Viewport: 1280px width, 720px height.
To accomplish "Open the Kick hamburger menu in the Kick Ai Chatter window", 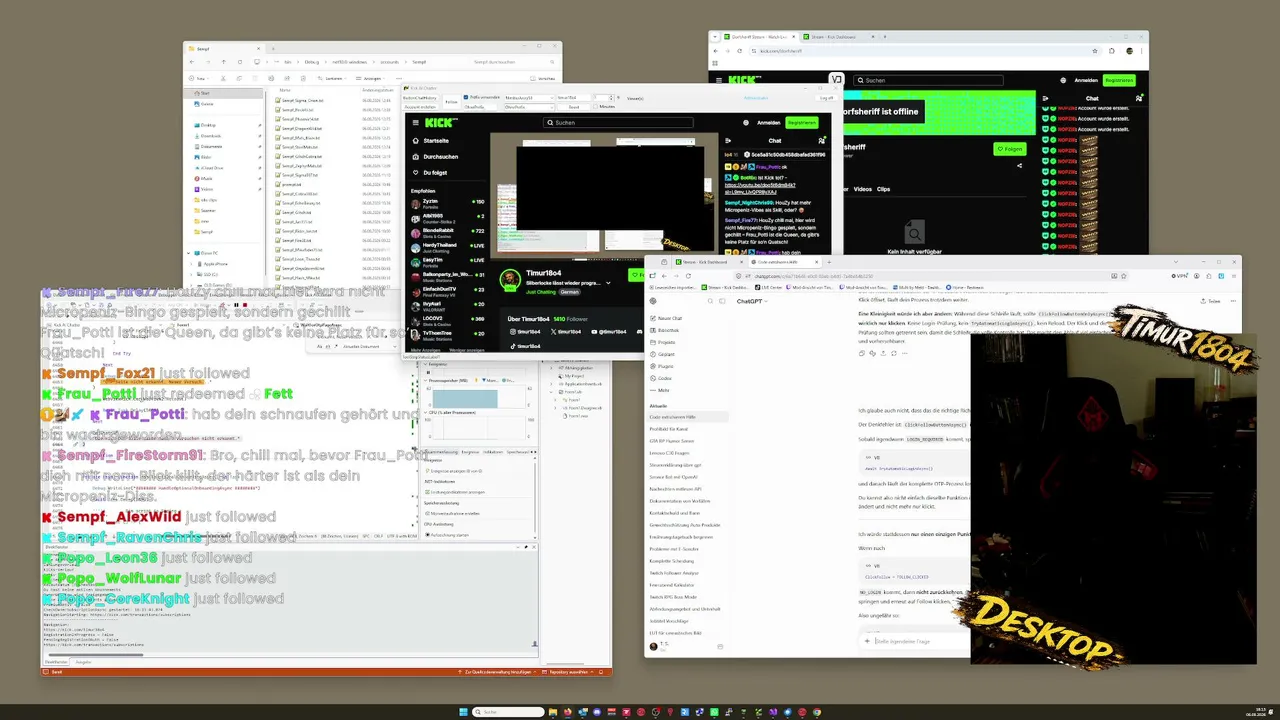I will (x=415, y=123).
